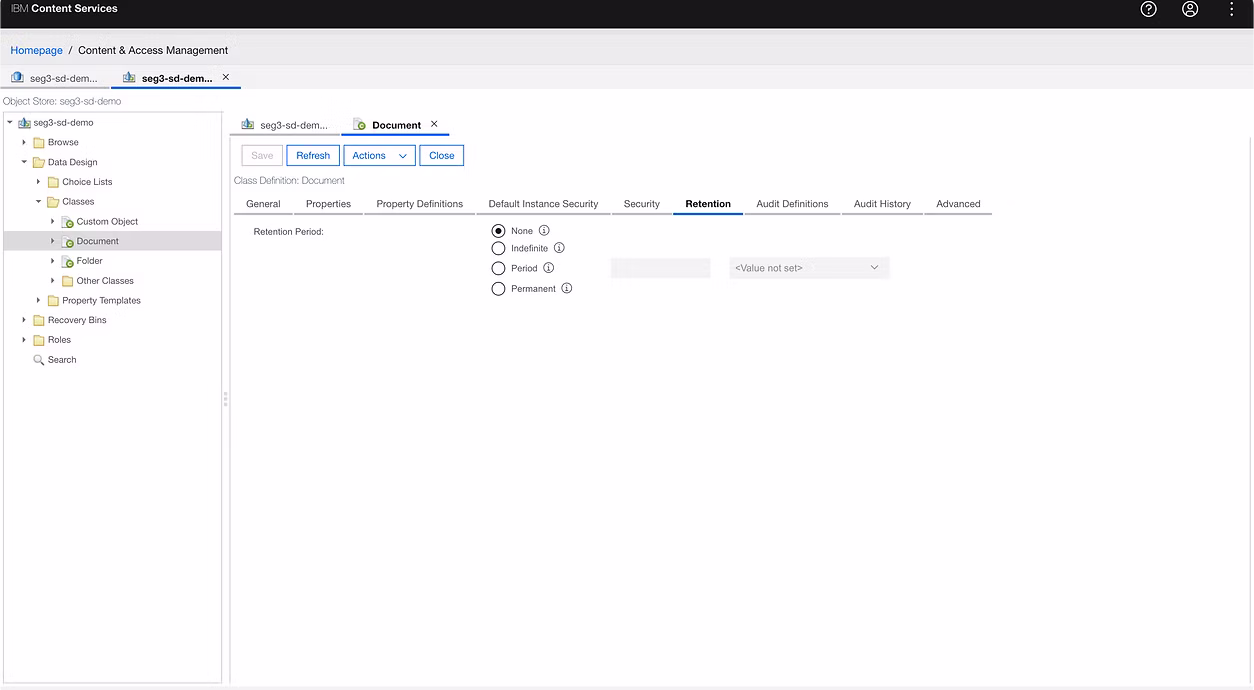Select the Indefinite retention radio button

point(498,248)
